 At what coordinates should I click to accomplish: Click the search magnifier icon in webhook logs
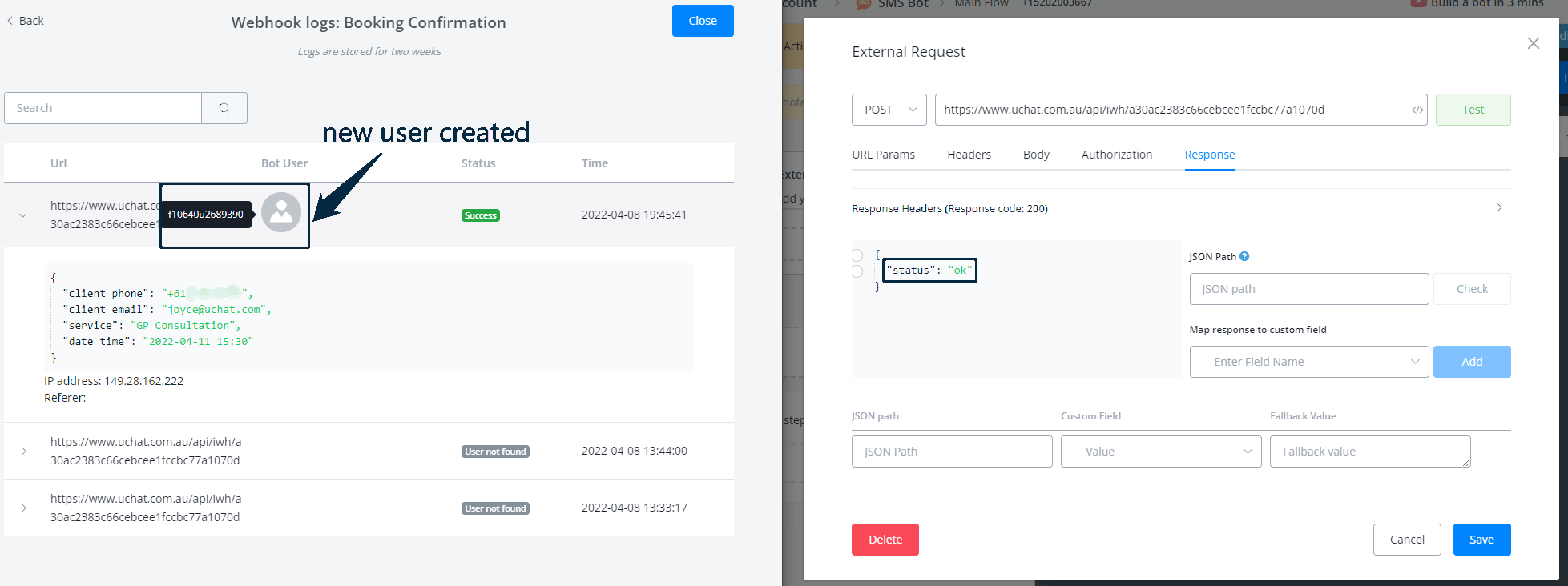[x=224, y=108]
